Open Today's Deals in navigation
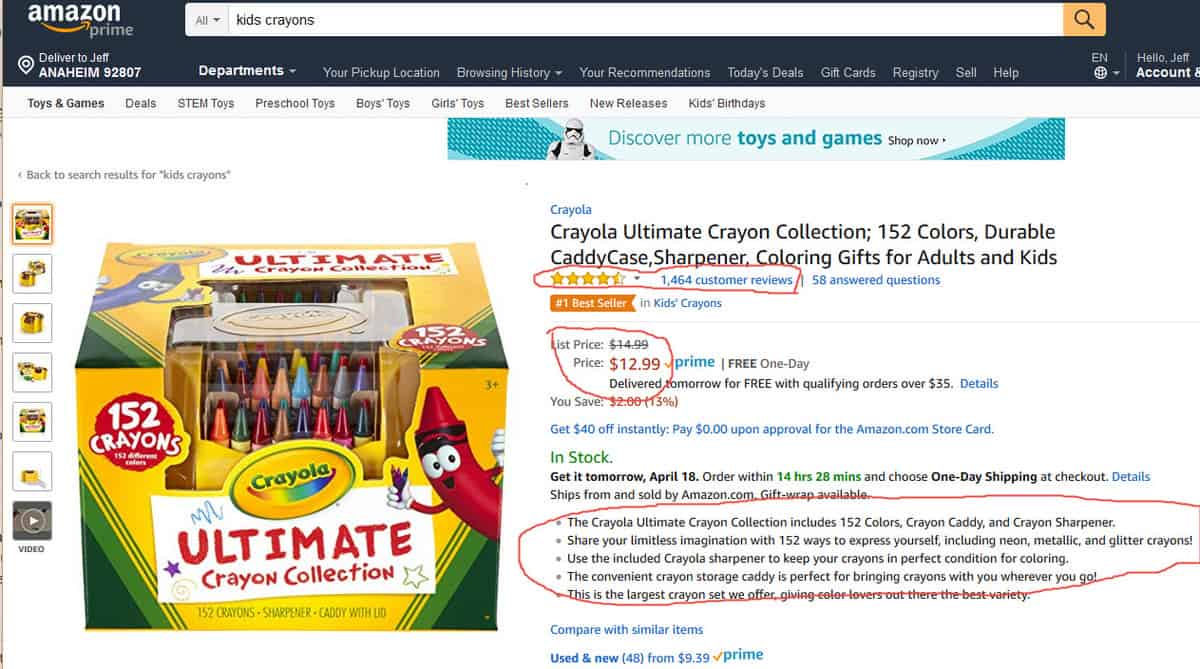Image resolution: width=1200 pixels, height=669 pixels. 765,73
